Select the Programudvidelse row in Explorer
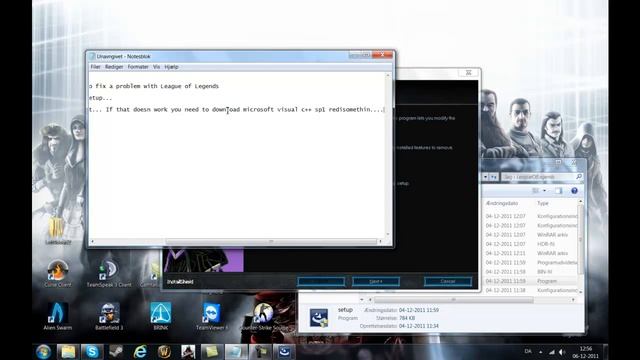This screenshot has height=360, width=640. click(531, 262)
